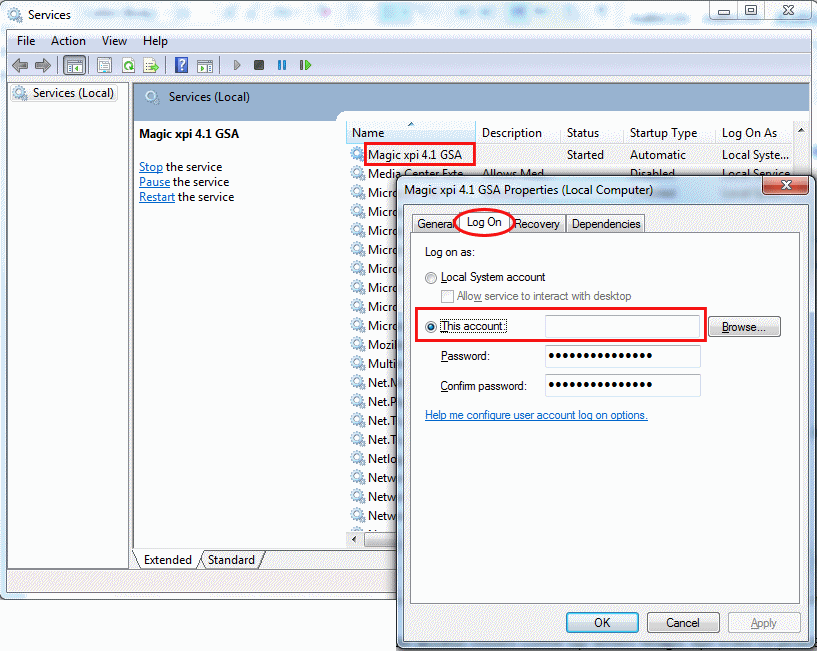Click the Stop the service link
The image size is (817, 651).
click(151, 167)
